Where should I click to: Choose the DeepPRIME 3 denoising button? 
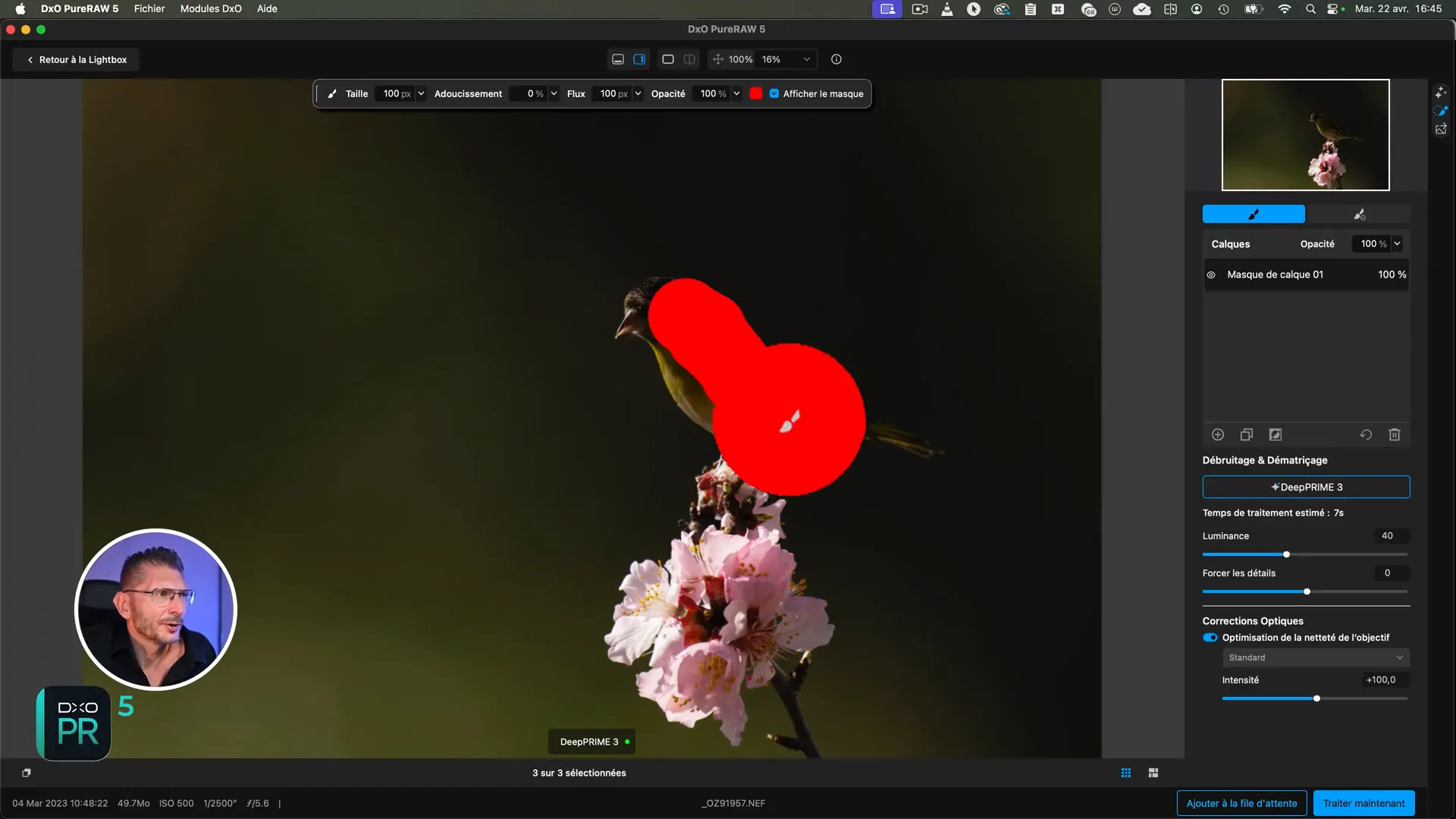[1306, 487]
